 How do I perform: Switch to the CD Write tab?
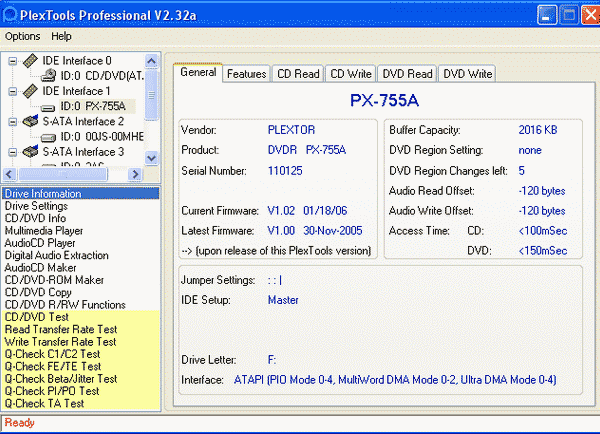tap(351, 73)
